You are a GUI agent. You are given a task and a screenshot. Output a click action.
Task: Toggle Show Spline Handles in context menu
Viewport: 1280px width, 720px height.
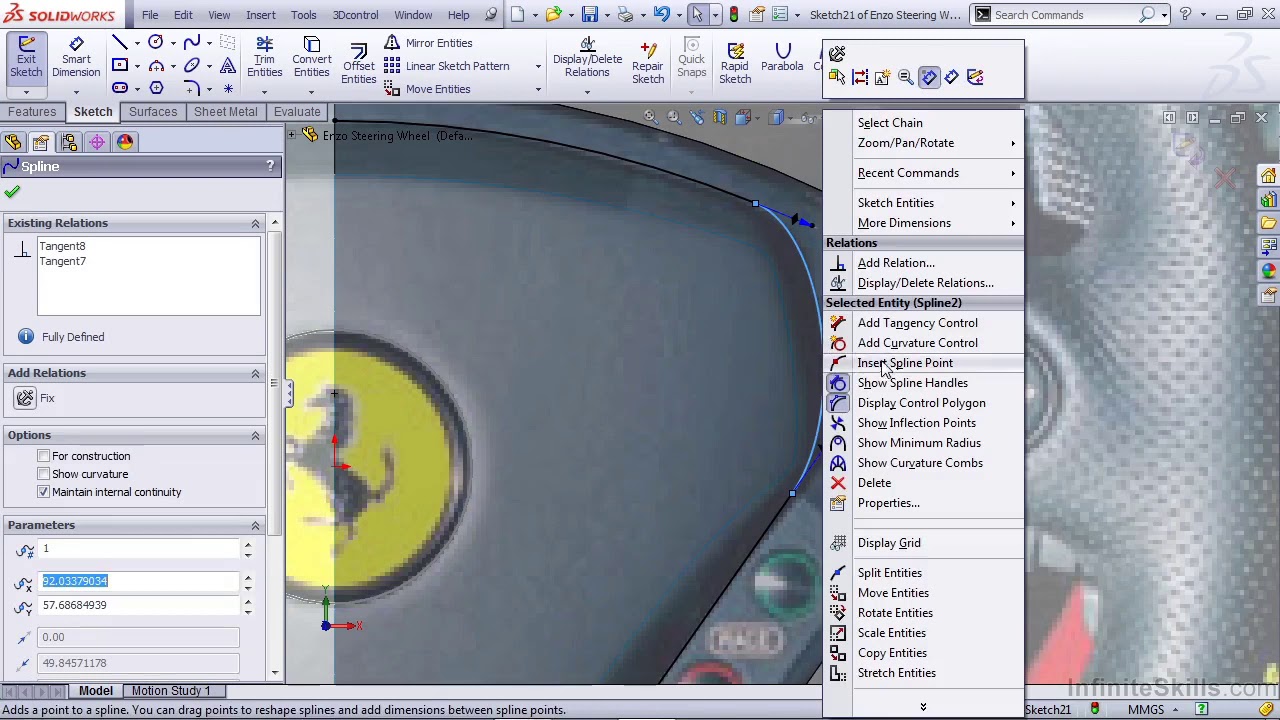pos(912,383)
